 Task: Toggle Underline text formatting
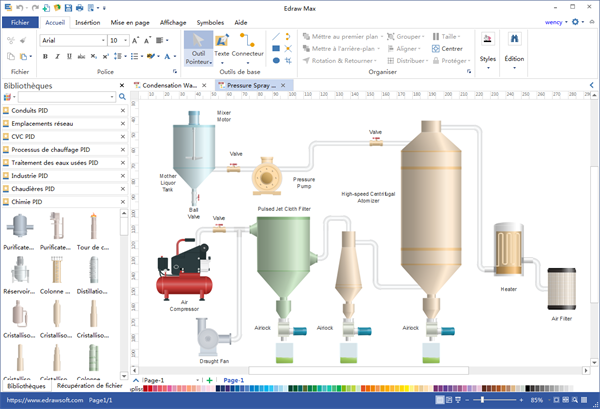point(70,57)
